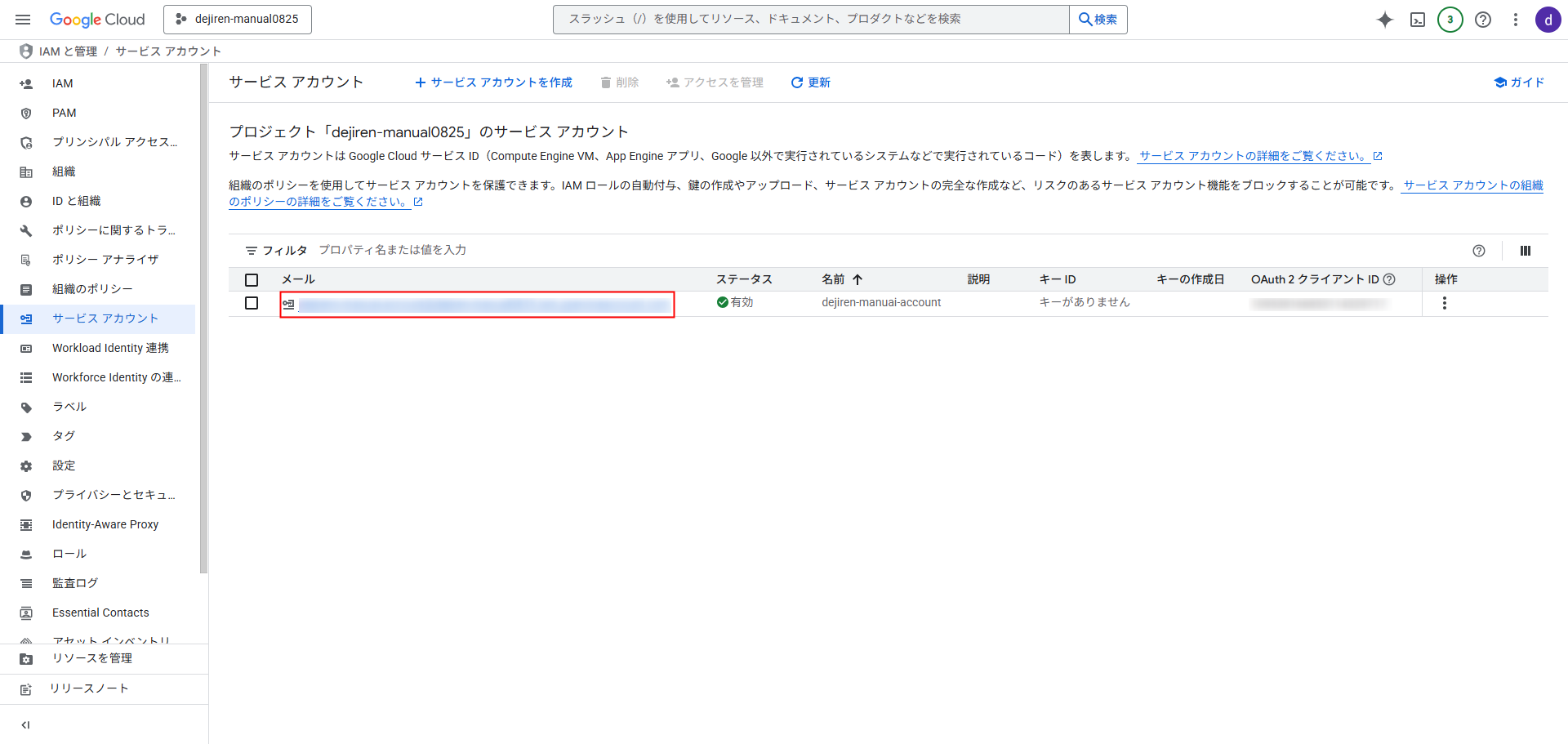Select all service accounts checkbox in header
Viewport: 1568px width, 744px height.
252,280
